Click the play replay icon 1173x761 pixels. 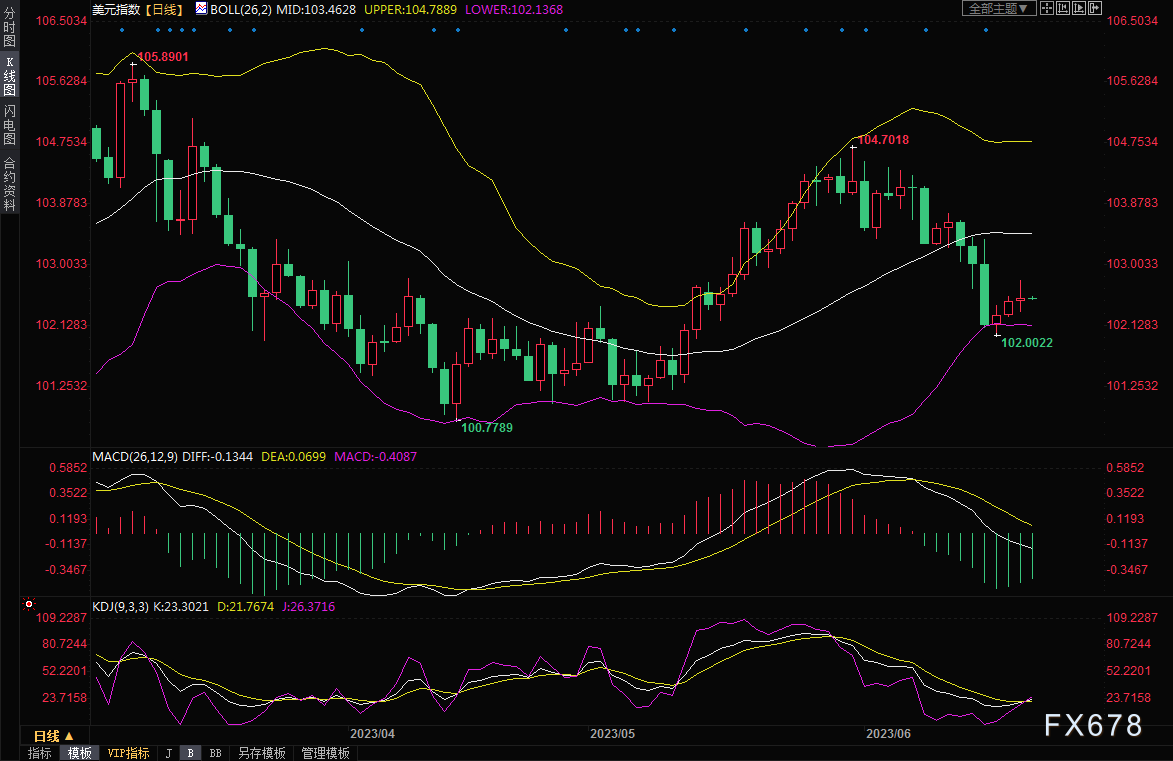1079,8
